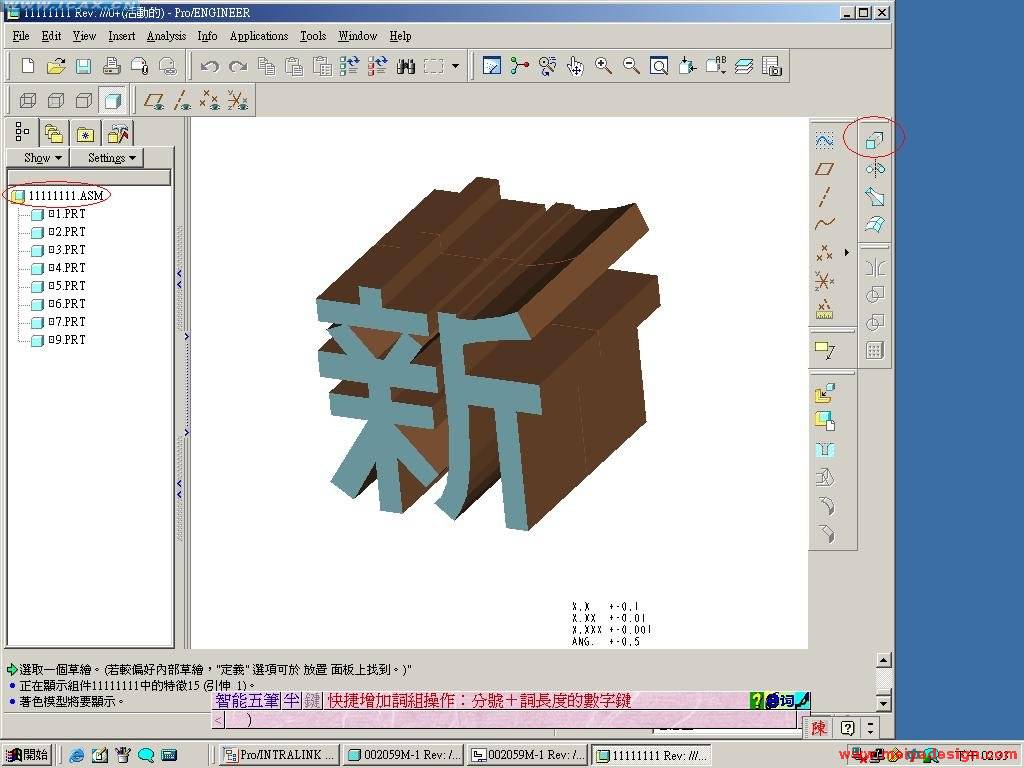Toggle shaded display mode

[x=113, y=100]
